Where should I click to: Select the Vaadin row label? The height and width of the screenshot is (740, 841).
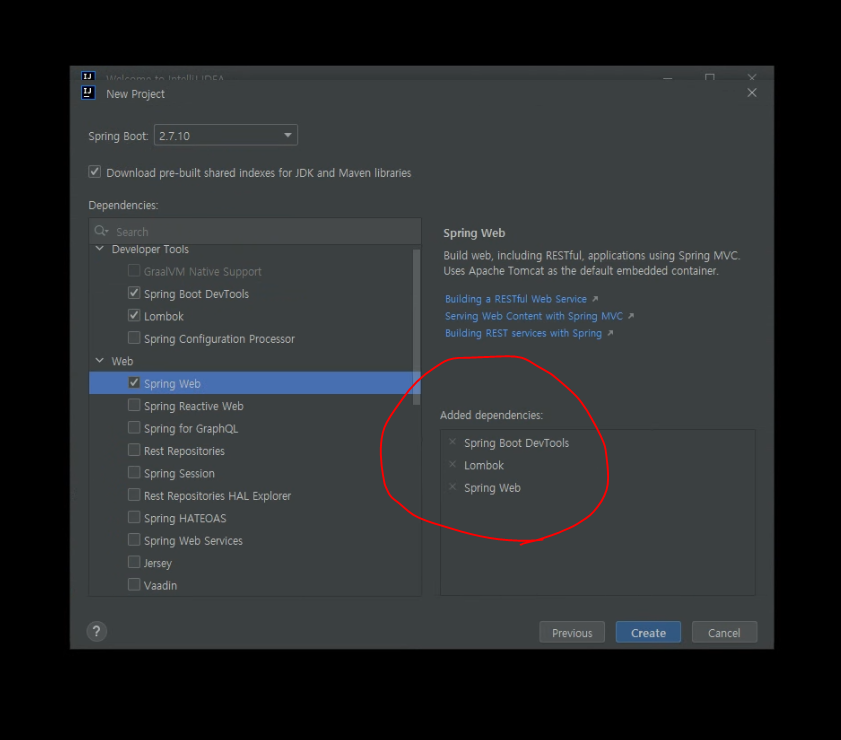point(160,586)
